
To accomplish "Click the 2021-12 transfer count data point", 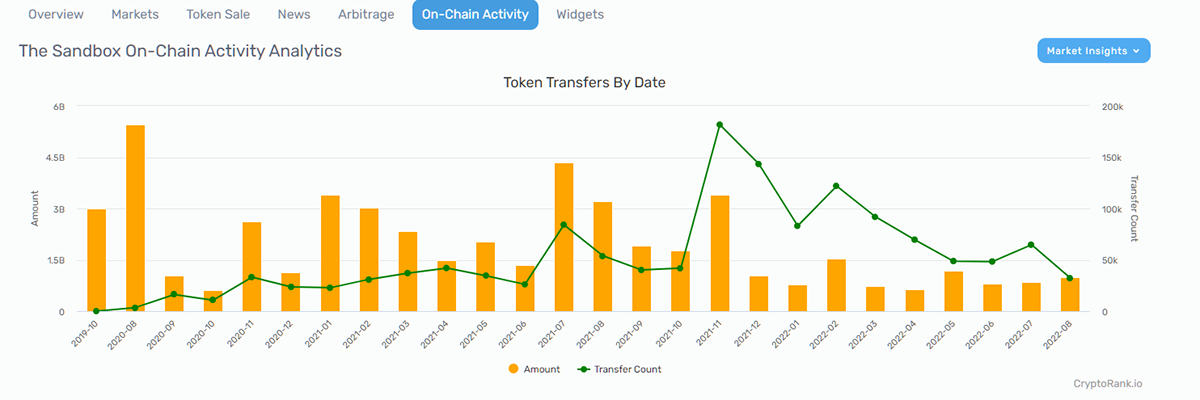I will (x=758, y=164).
